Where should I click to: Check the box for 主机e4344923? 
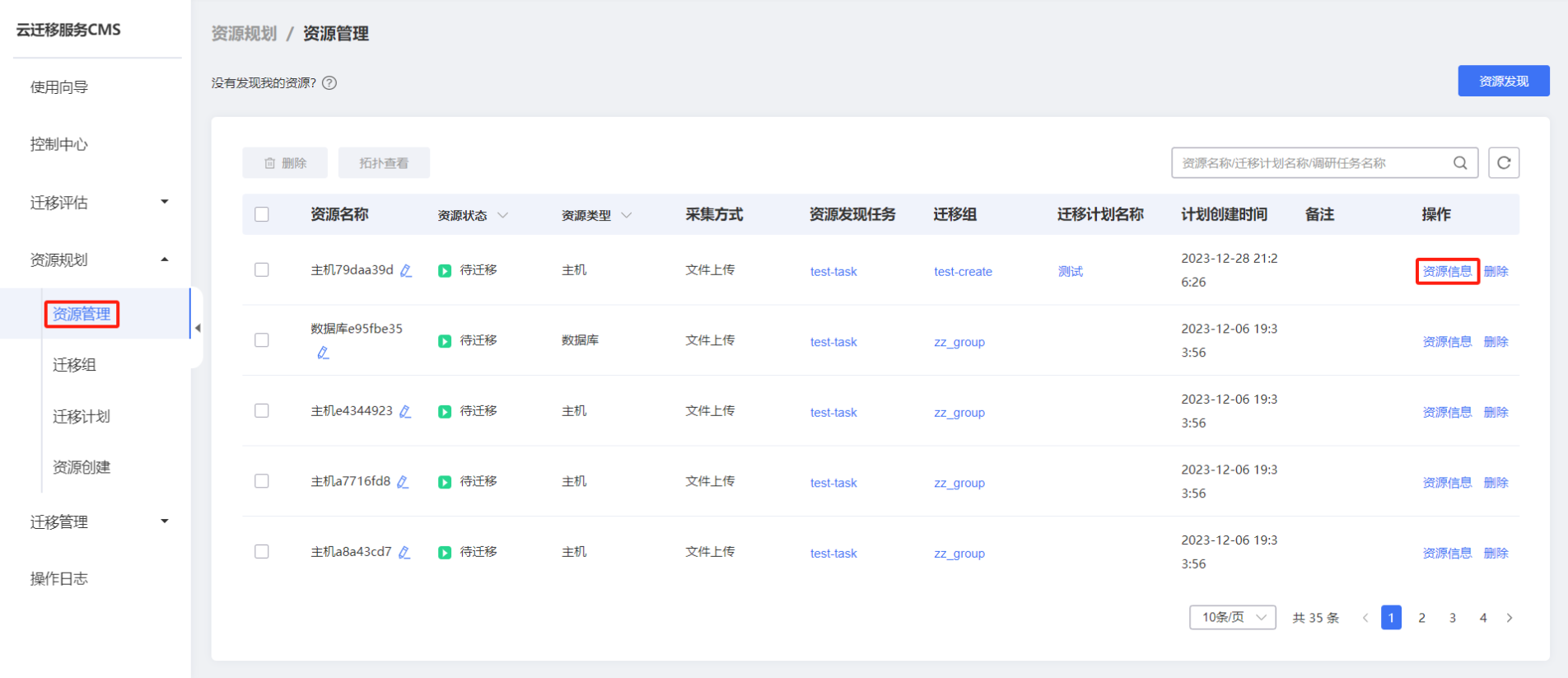pyautogui.click(x=262, y=410)
